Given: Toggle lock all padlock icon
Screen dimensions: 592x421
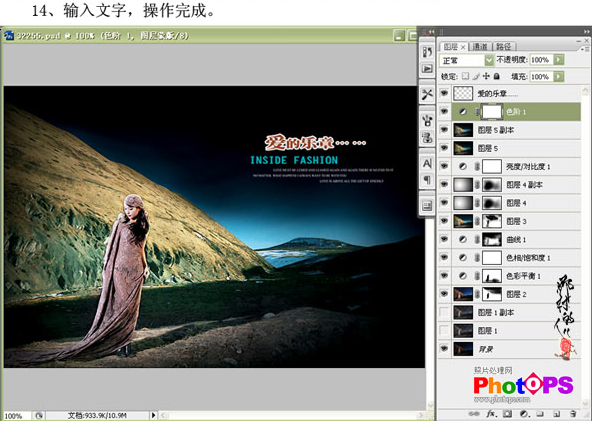Looking at the screenshot, I should [x=497, y=76].
